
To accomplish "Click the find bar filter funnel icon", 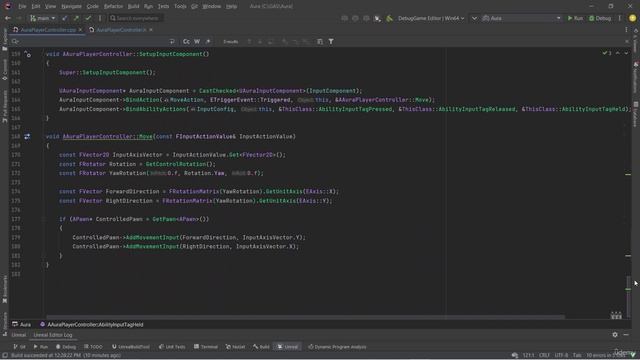I will (x=331, y=42).
